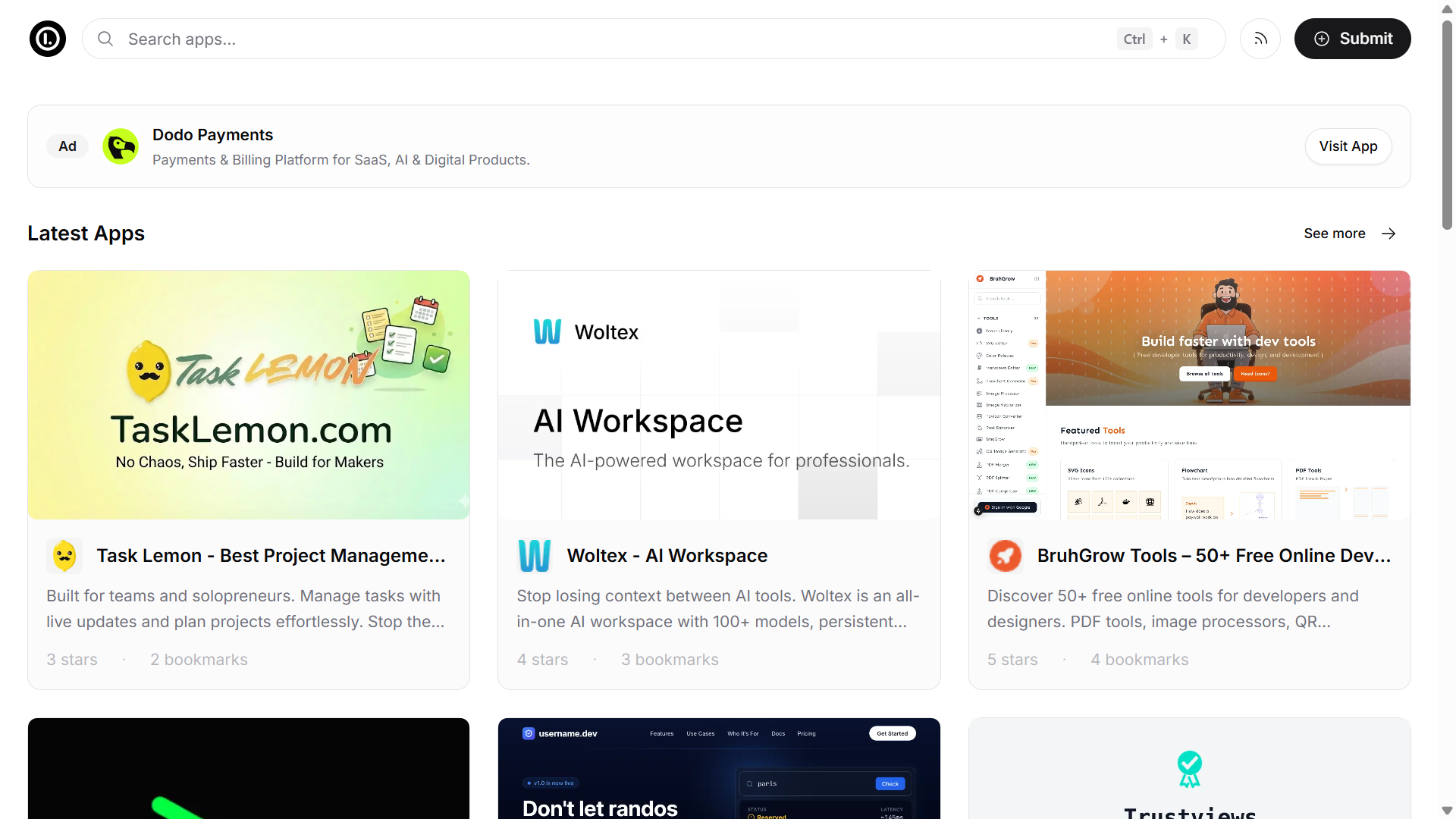Open the Woltex AI Workspace preview image
This screenshot has width=1456, height=819.
[x=719, y=394]
